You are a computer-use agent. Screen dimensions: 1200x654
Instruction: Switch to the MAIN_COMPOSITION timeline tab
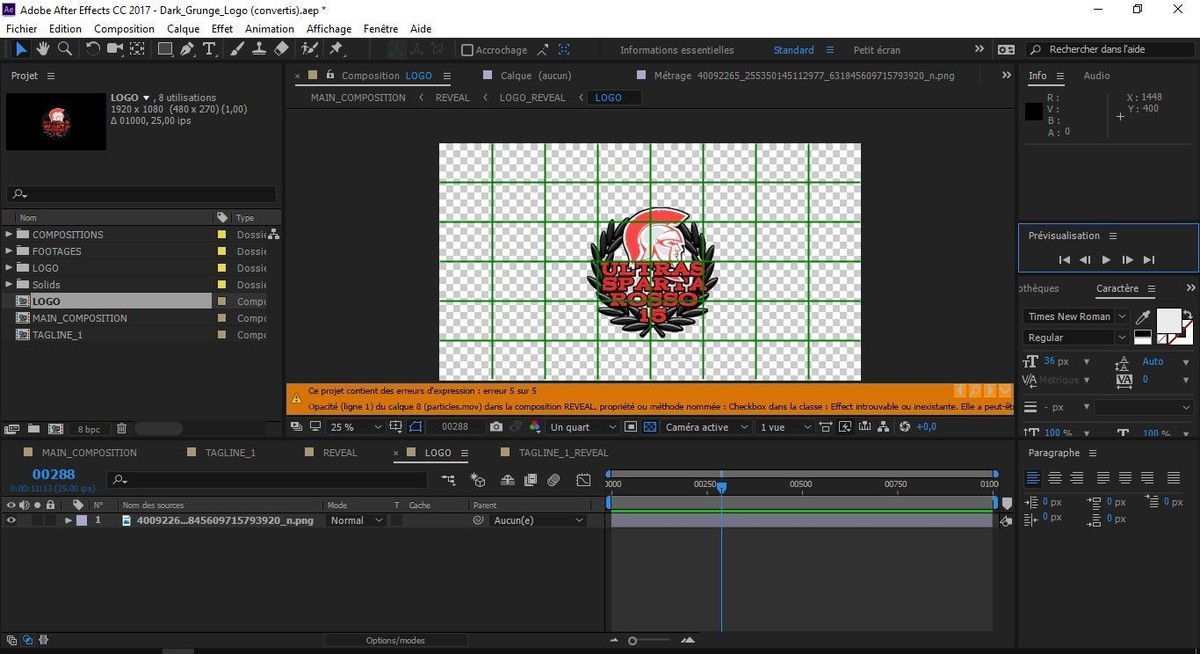pos(89,453)
